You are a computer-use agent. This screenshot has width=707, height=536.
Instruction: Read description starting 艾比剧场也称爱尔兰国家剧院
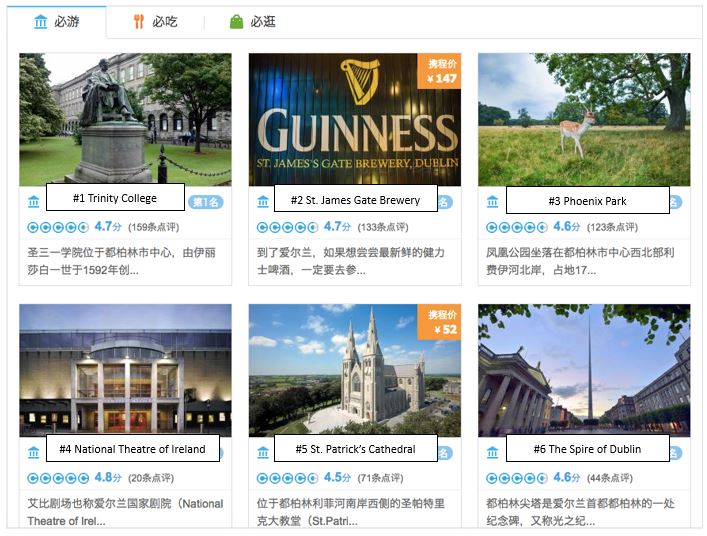click(x=125, y=512)
